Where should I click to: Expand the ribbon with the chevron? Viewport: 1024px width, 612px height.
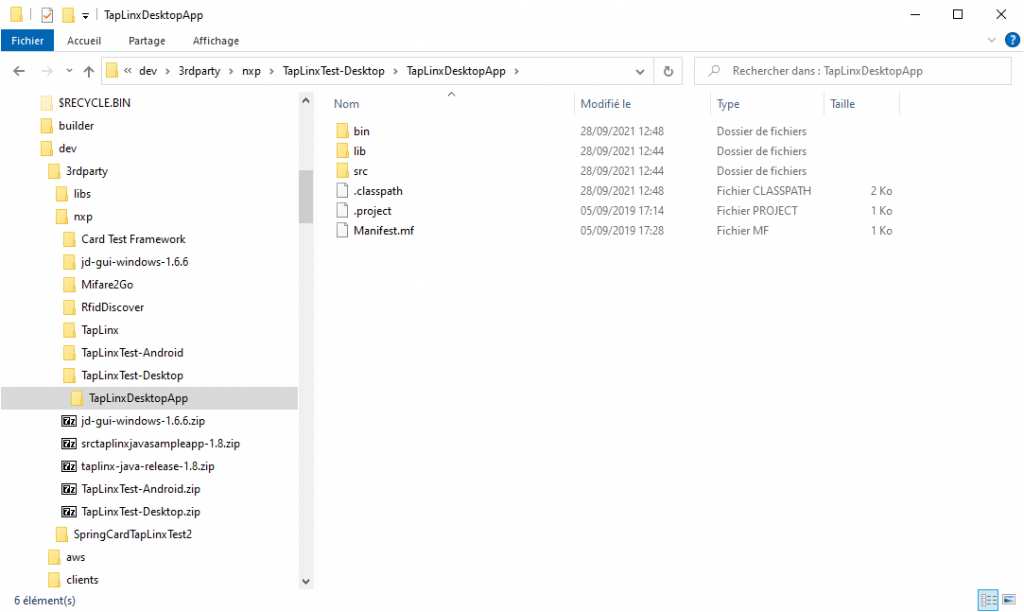pyautogui.click(x=991, y=40)
